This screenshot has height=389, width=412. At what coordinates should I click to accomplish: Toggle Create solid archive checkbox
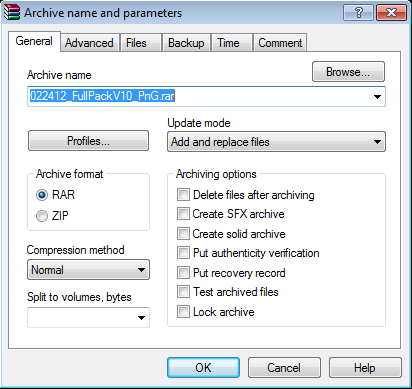[183, 234]
